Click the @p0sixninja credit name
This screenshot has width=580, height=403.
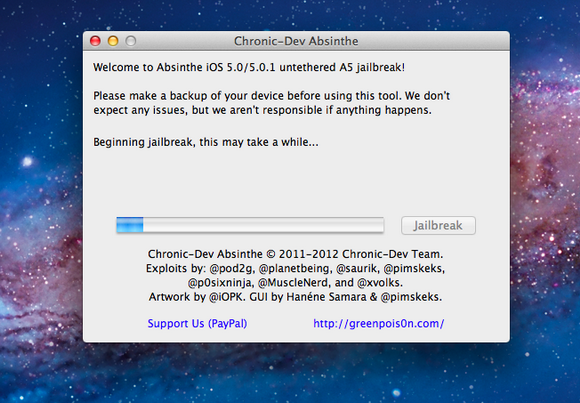221,283
